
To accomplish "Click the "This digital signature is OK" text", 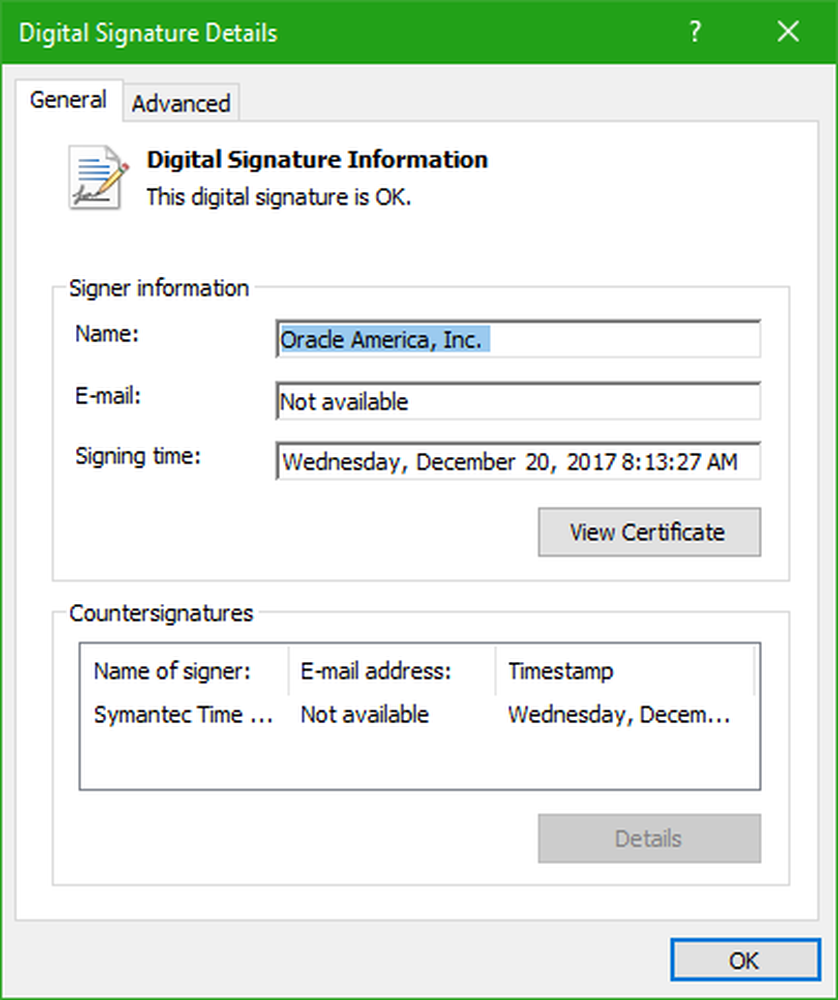I will point(279,197).
